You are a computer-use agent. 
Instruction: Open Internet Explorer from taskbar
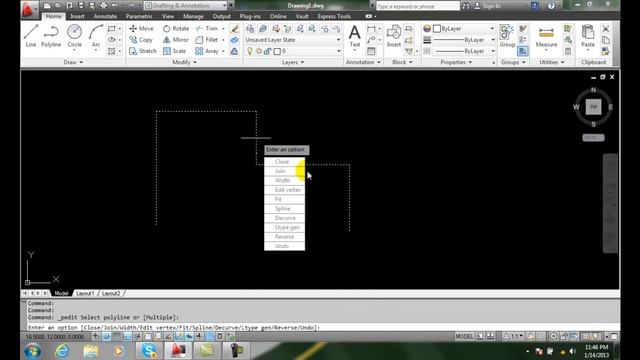62,351
